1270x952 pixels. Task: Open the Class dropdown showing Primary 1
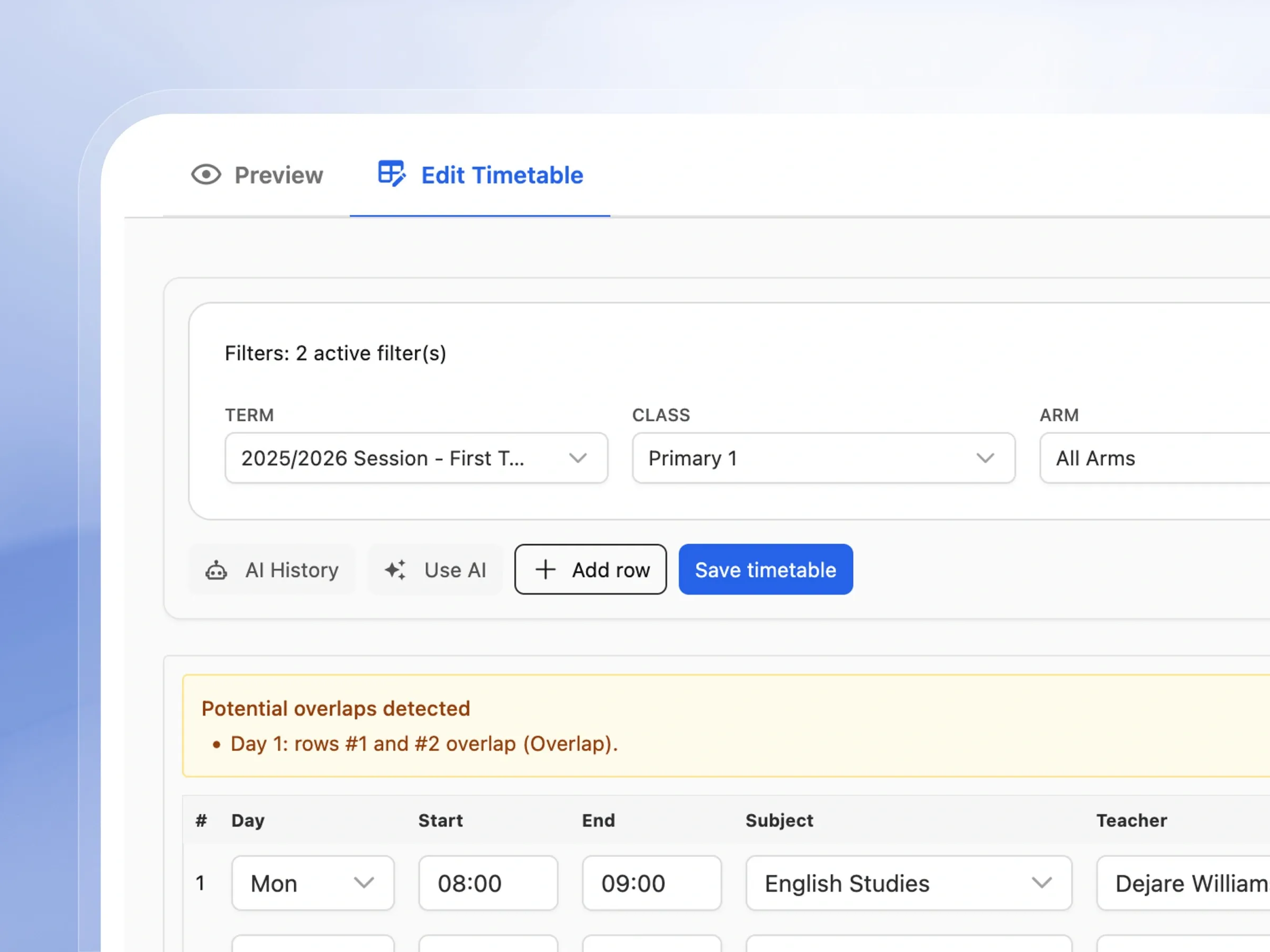(x=823, y=458)
